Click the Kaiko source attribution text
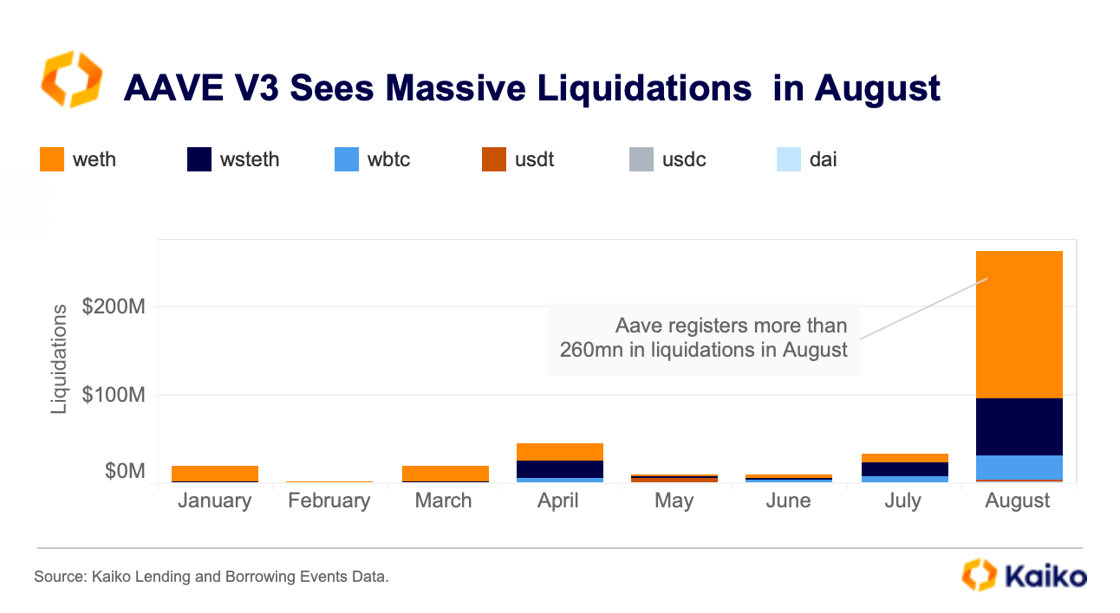This screenshot has width=1120, height=613. [x=211, y=577]
